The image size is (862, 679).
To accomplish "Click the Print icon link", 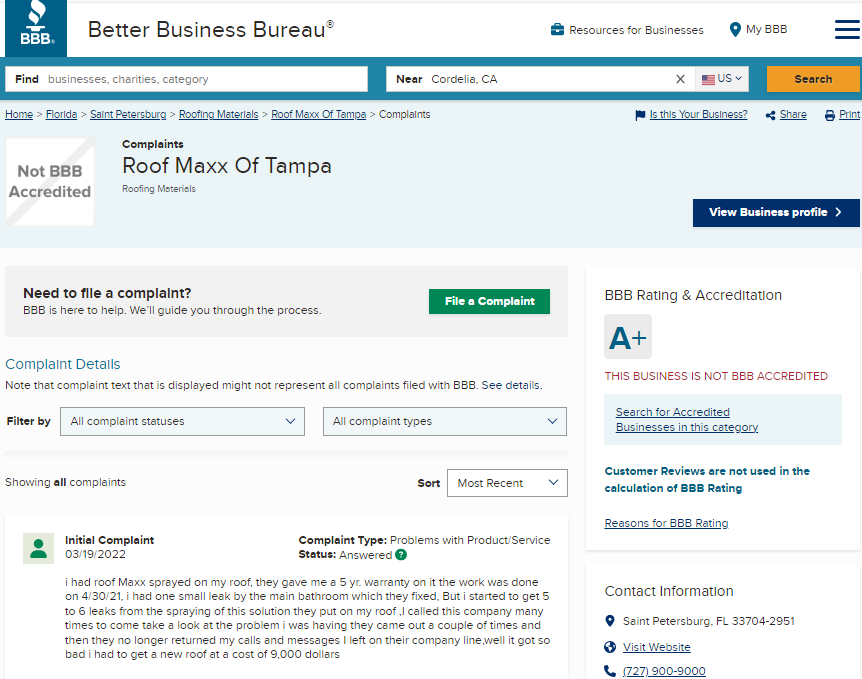I will 842,115.
